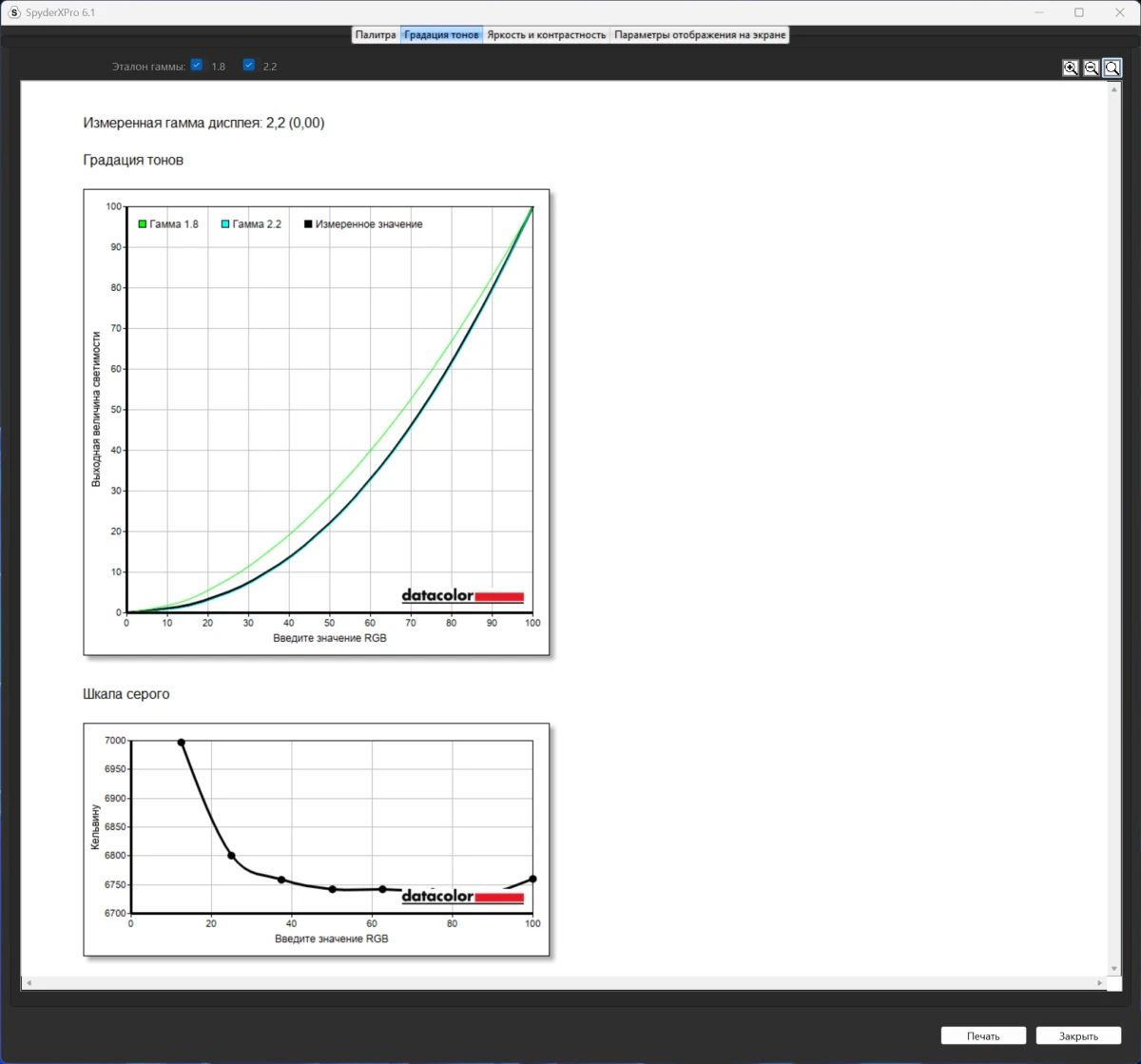The height and width of the screenshot is (1064, 1141).
Task: Reset zoom with the plain magnifier icon
Action: point(1112,68)
